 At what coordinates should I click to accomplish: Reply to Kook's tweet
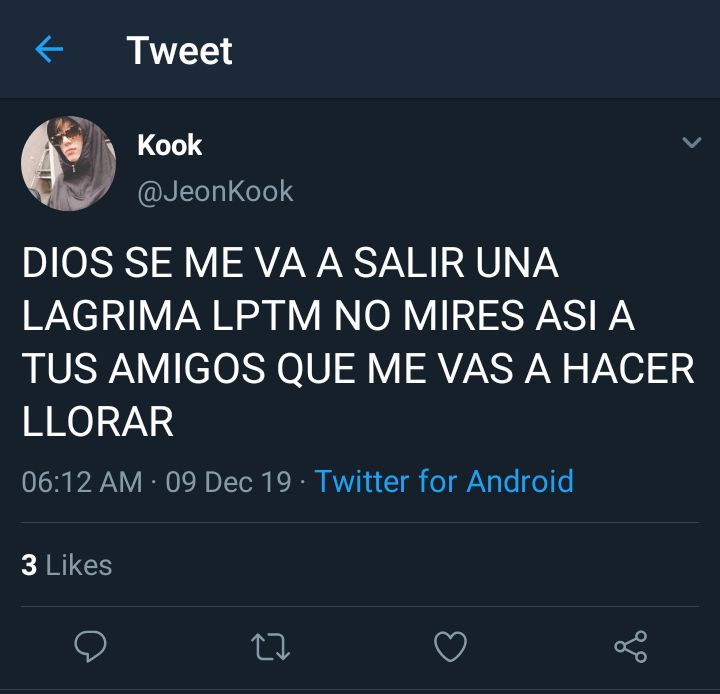(90, 646)
